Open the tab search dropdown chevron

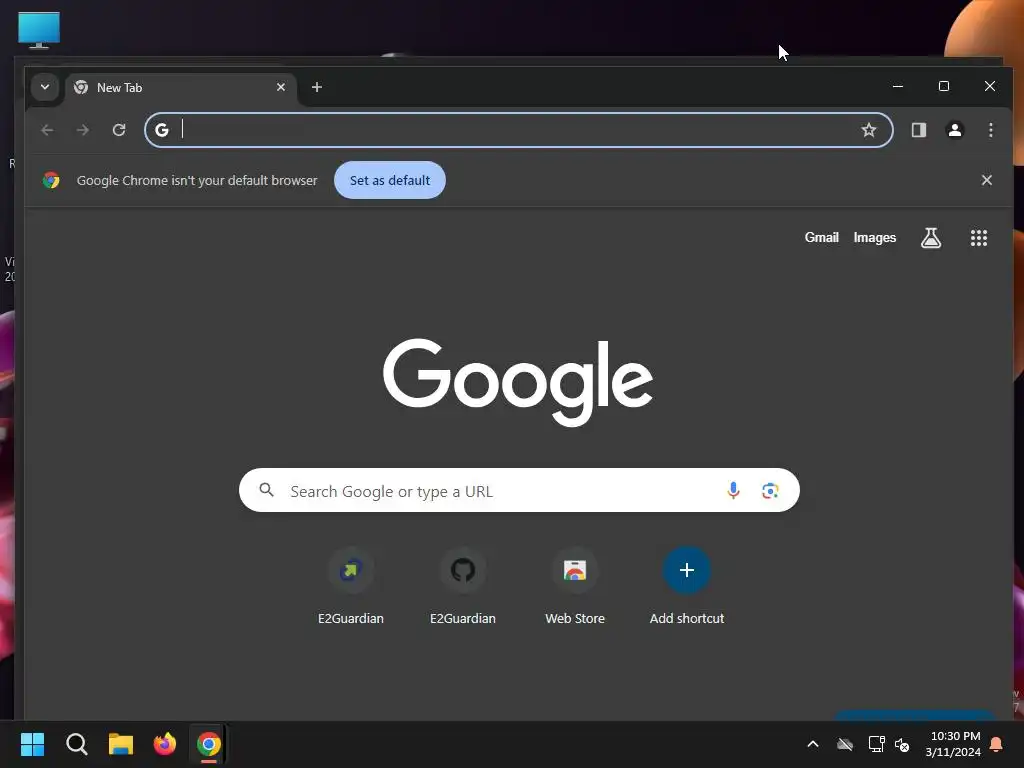[44, 87]
